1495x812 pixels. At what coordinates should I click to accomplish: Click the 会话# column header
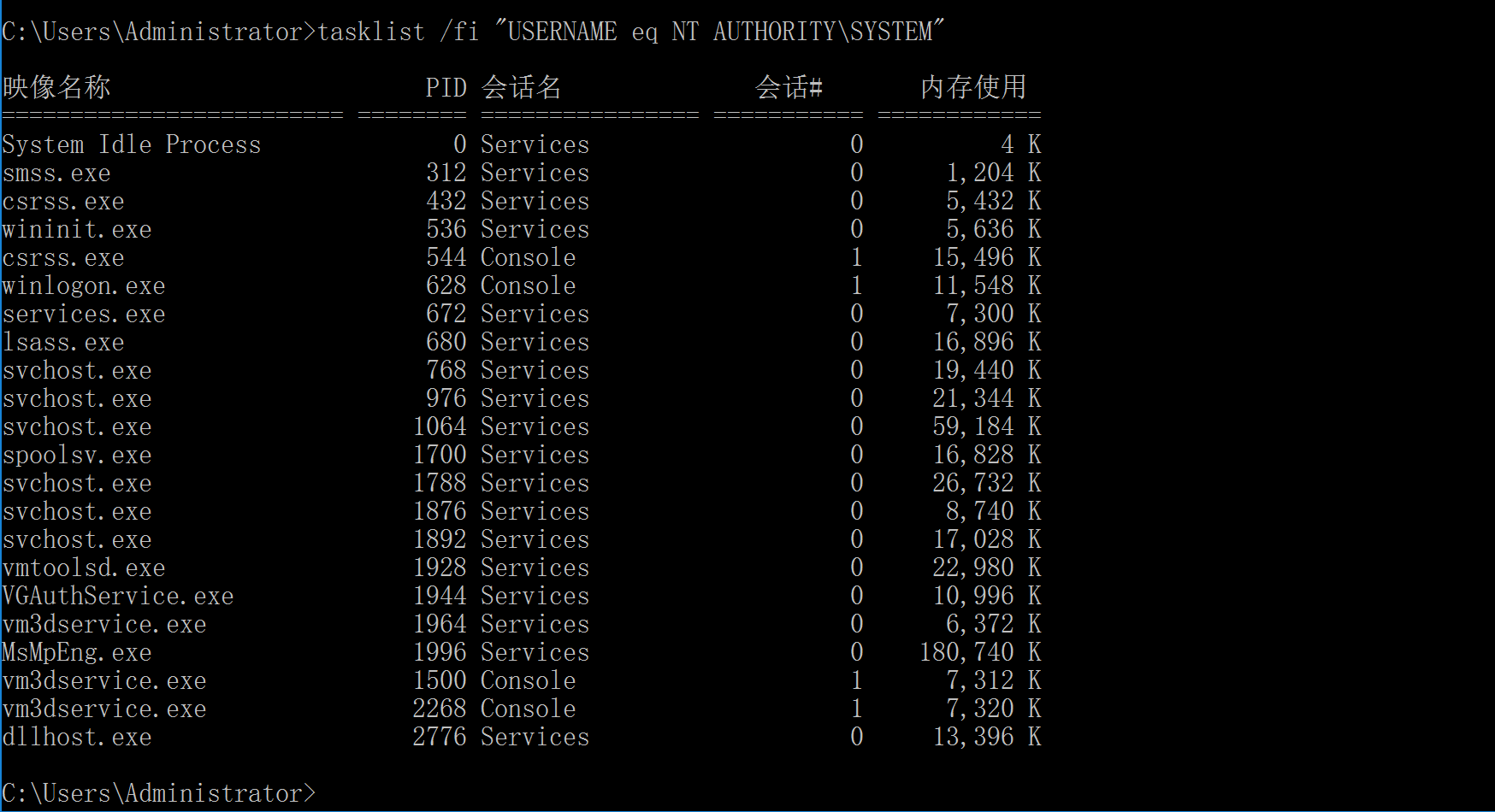pos(789,87)
